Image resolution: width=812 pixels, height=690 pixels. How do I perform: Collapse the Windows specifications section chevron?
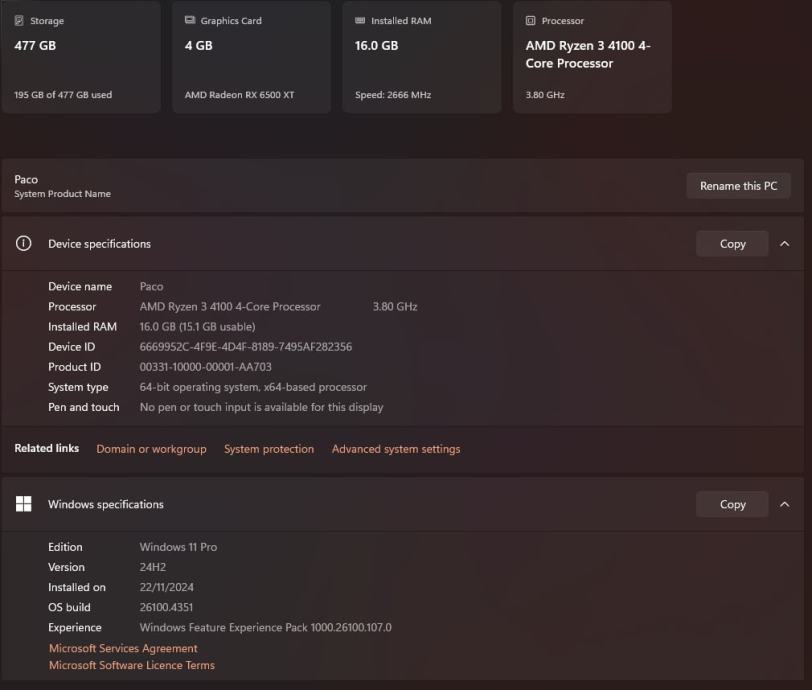784,504
